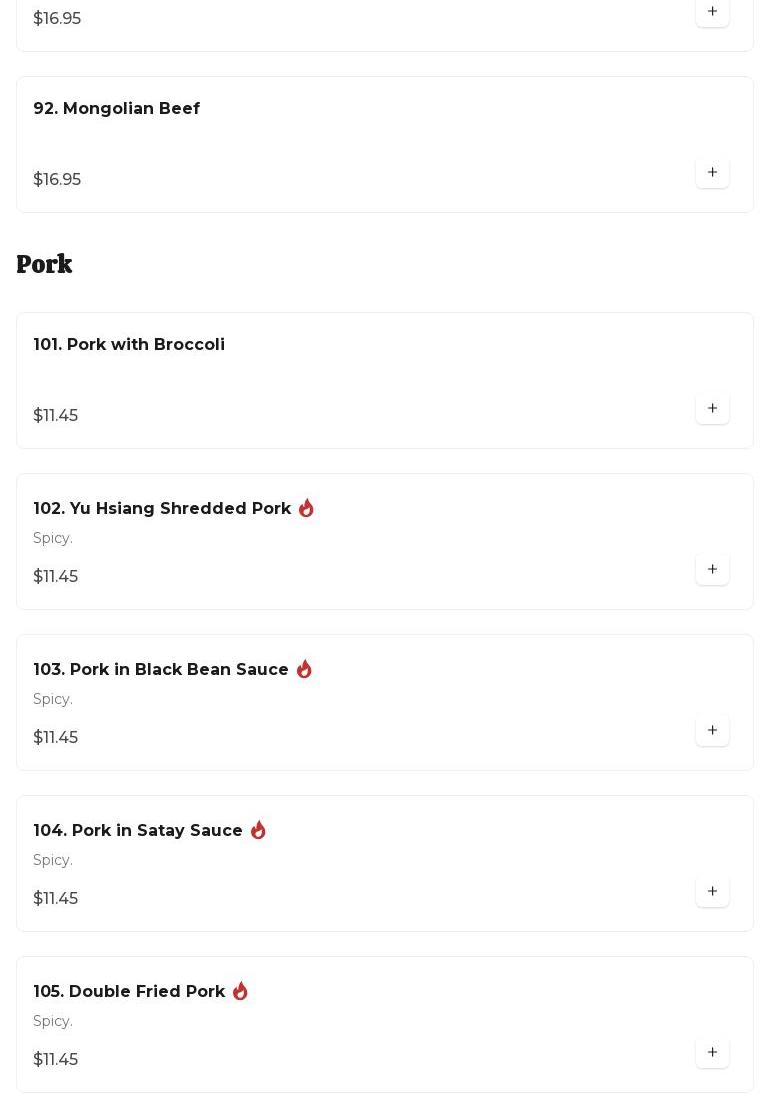Image resolution: width=770 pixels, height=1095 pixels.
Task: Click flame icon next to Pork in Black Bean Sauce
Action: [x=304, y=669]
